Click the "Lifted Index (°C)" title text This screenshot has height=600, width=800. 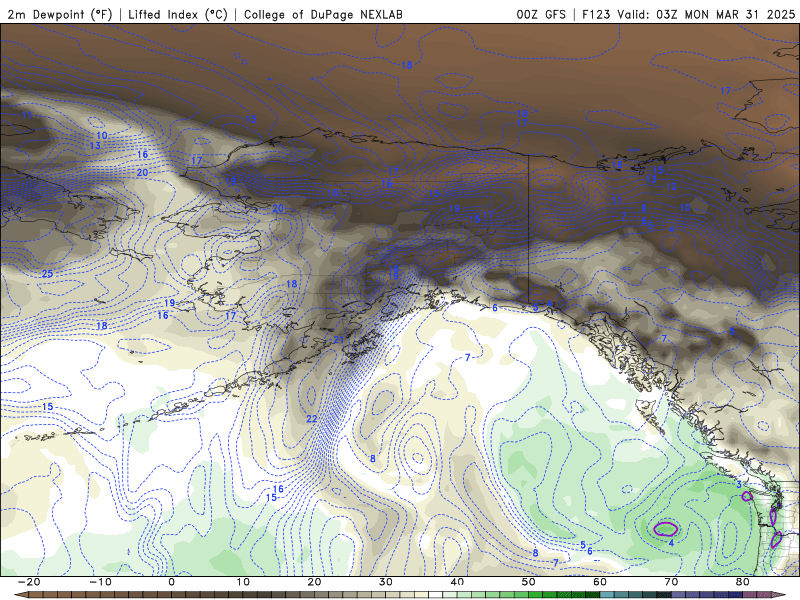(178, 14)
